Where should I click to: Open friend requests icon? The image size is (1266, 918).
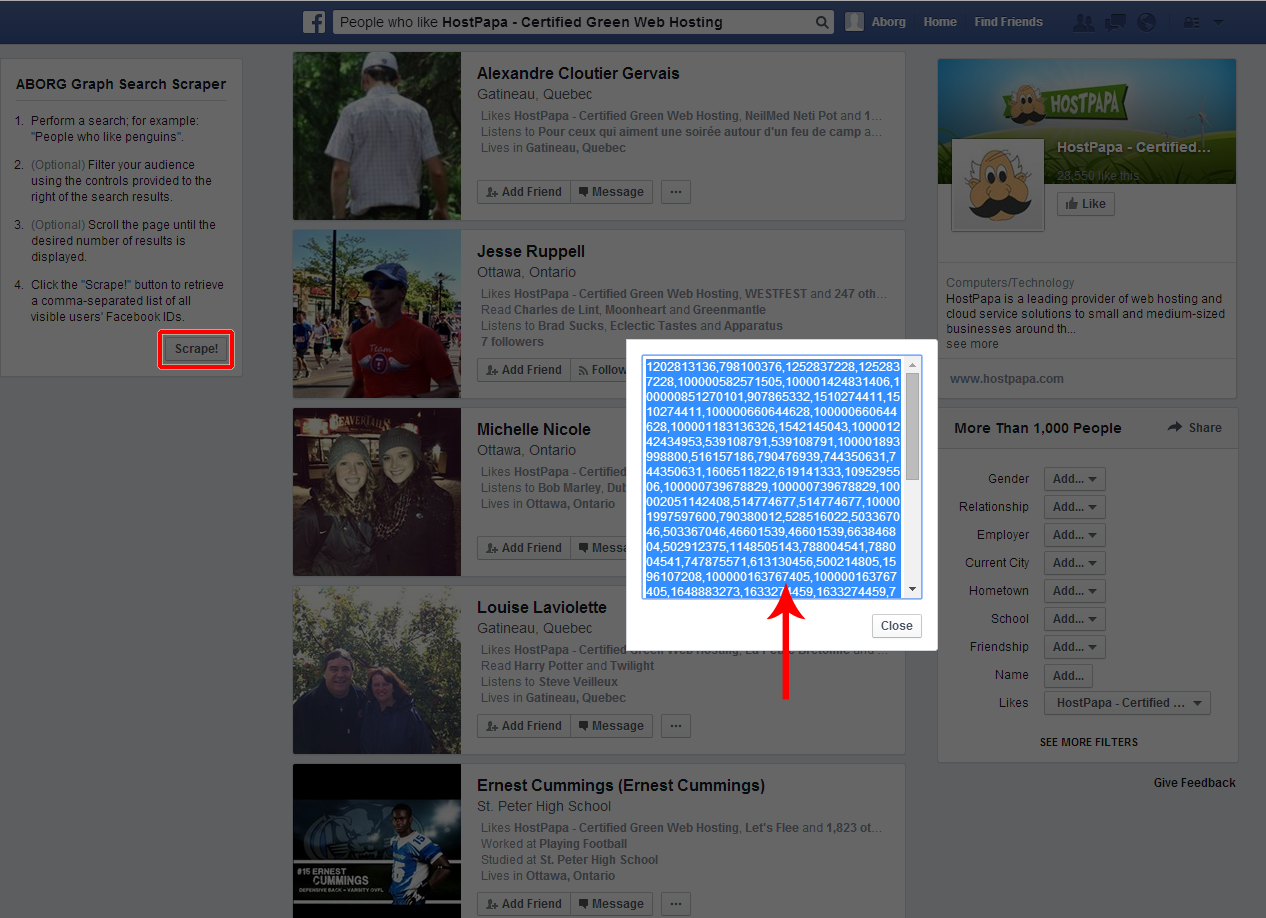point(1082,22)
